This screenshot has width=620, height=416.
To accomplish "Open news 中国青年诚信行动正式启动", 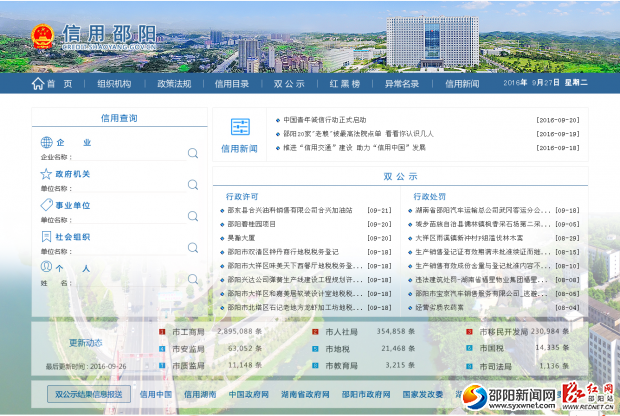I will [x=325, y=120].
